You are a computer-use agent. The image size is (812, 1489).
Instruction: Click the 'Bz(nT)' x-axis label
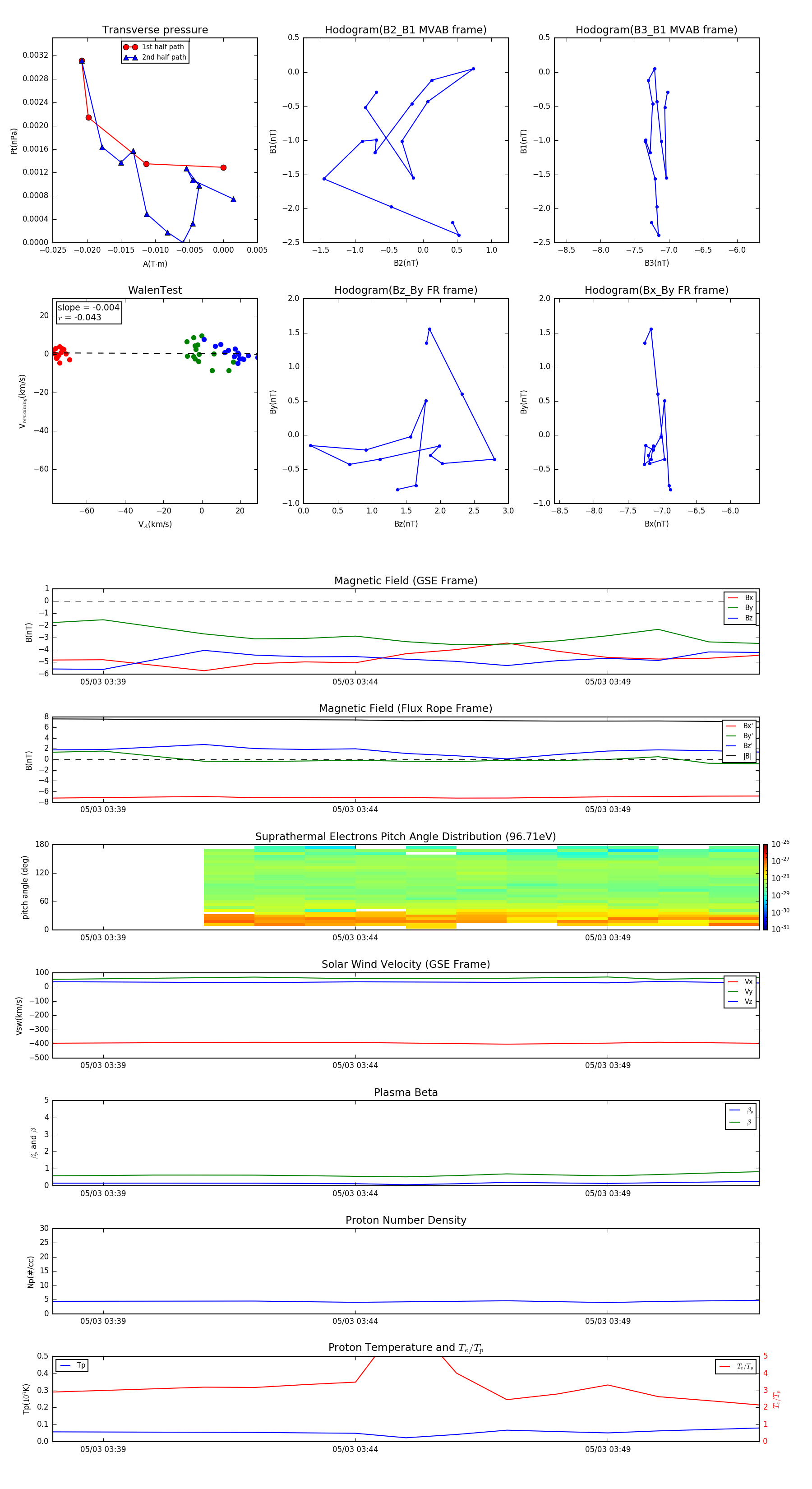coord(406,524)
